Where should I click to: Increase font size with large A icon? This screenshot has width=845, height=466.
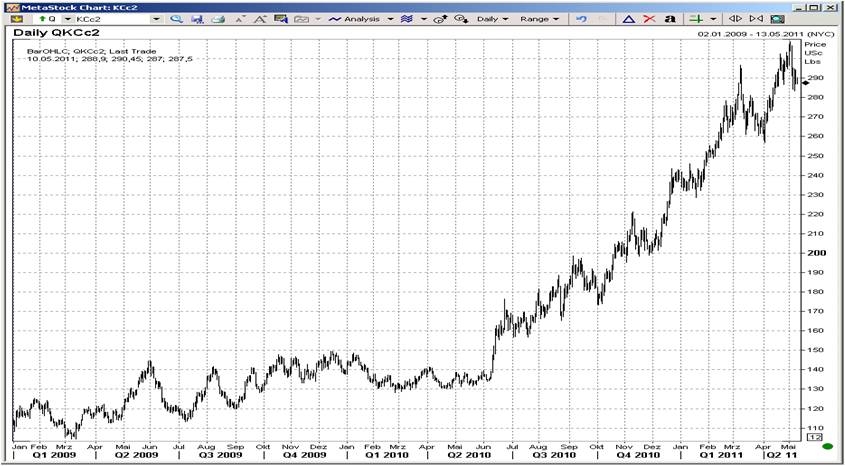click(x=259, y=19)
